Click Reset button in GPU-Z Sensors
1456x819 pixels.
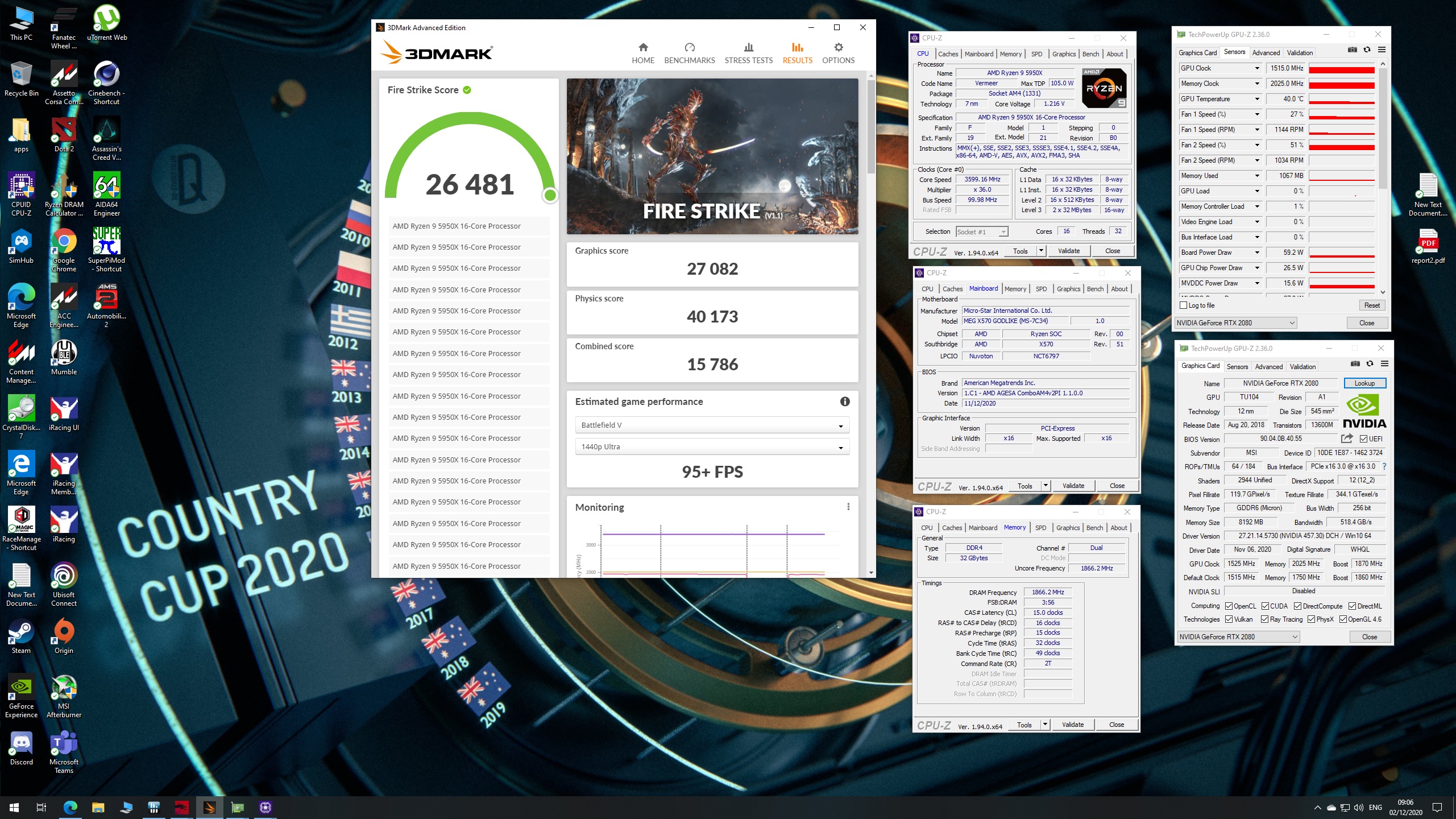[x=1372, y=305]
